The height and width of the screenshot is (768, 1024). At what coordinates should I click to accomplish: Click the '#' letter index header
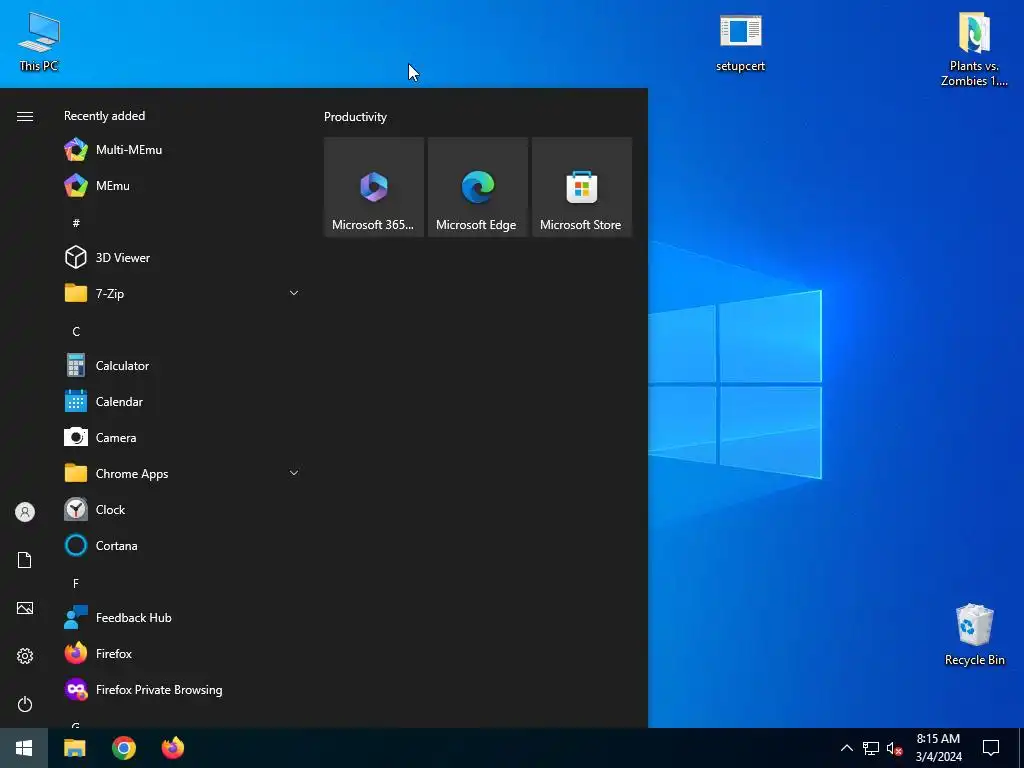click(x=76, y=223)
